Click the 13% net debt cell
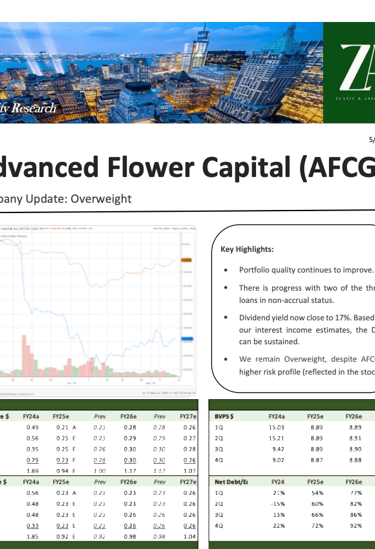Viewport: 375px width, 549px height. [x=279, y=515]
